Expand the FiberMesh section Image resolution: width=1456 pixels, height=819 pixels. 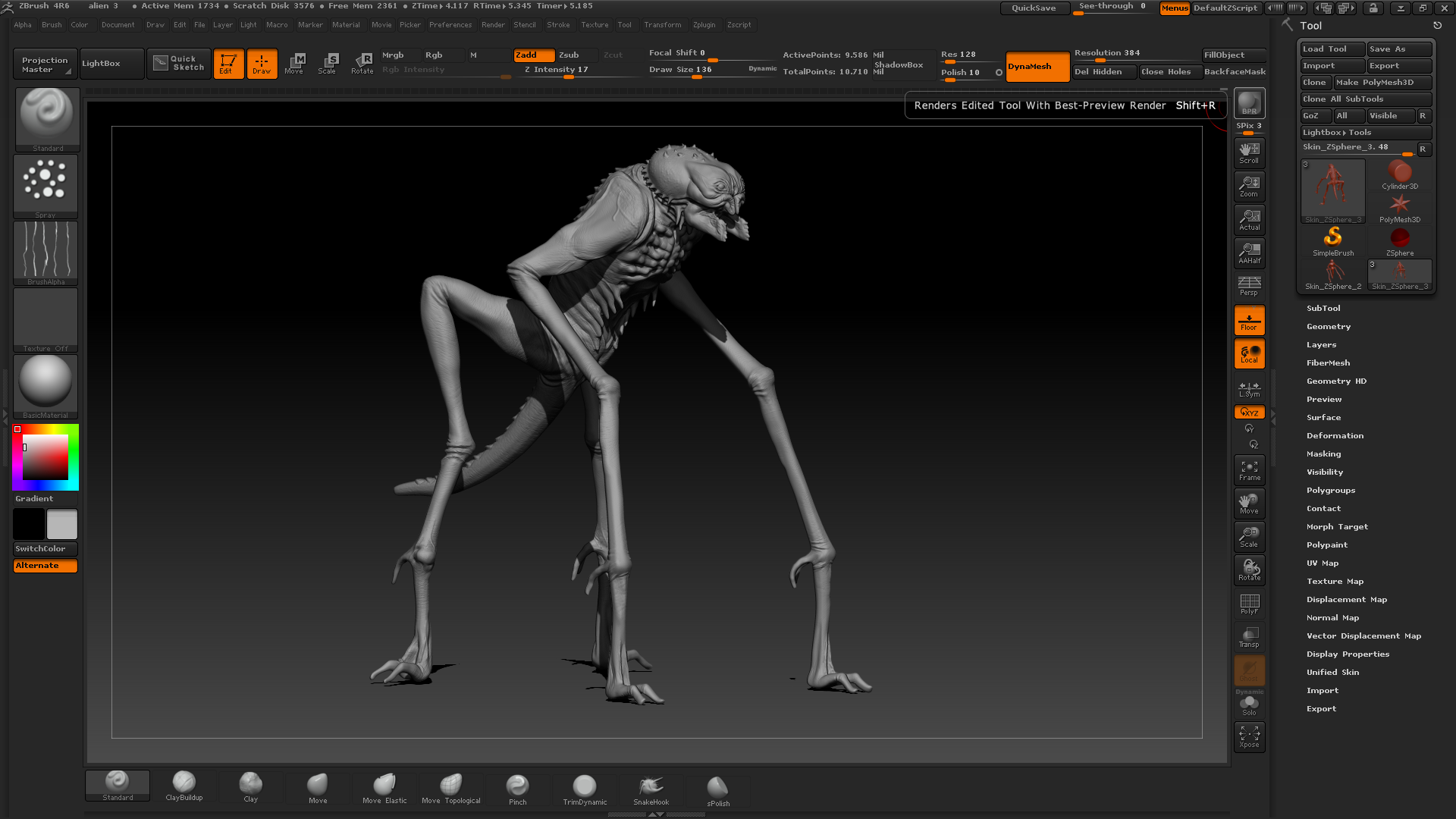(x=1328, y=363)
